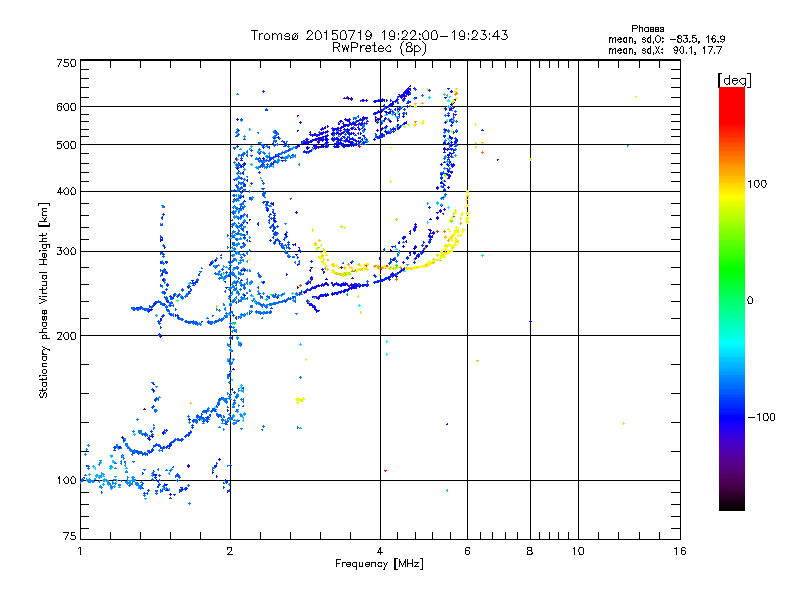Click the small yellow-green dot cluster near 150 km
Image resolution: width=800 pixels, height=600 pixels.
click(300, 399)
